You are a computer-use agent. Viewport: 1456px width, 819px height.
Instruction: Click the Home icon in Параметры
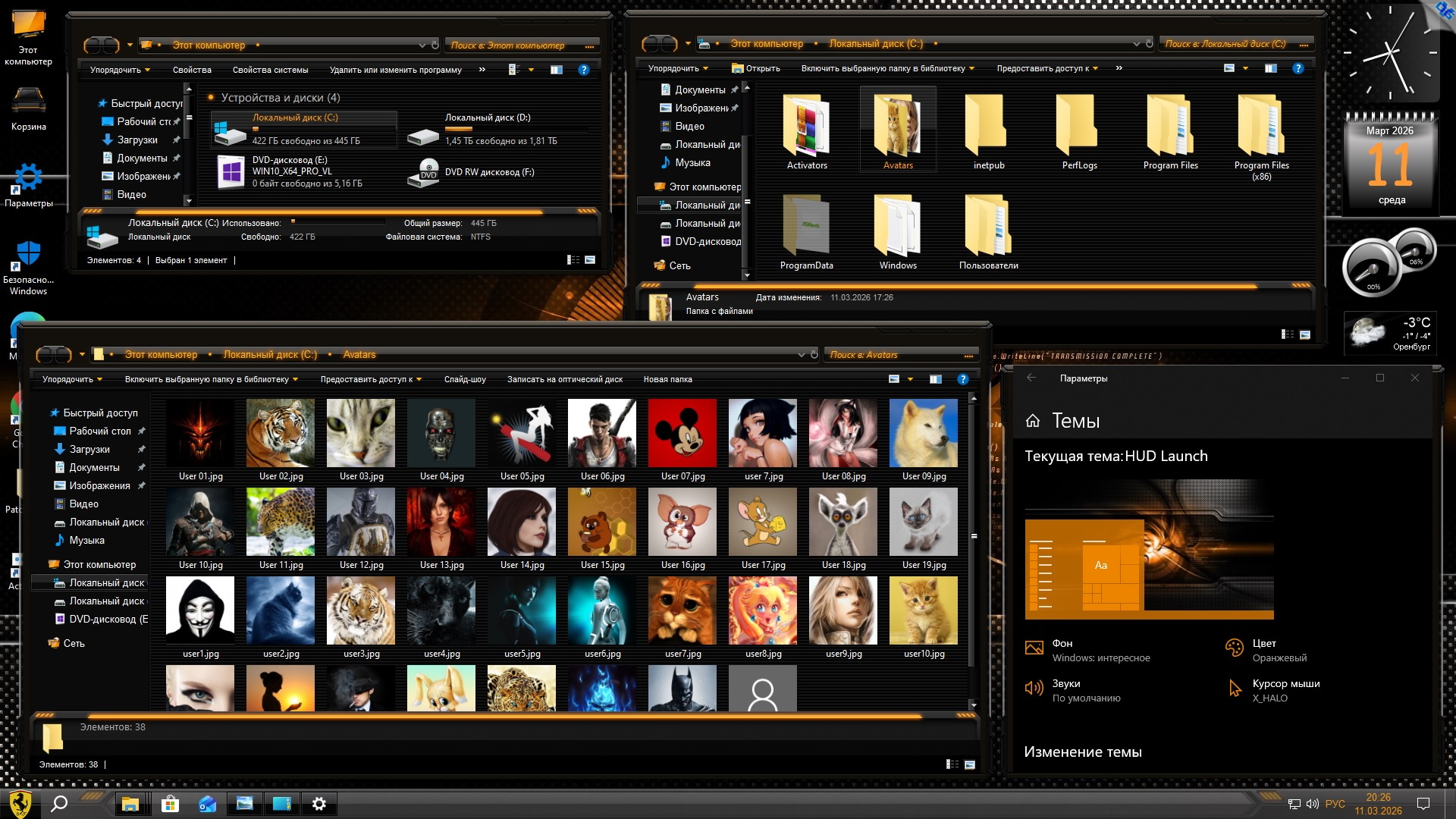pos(1032,421)
